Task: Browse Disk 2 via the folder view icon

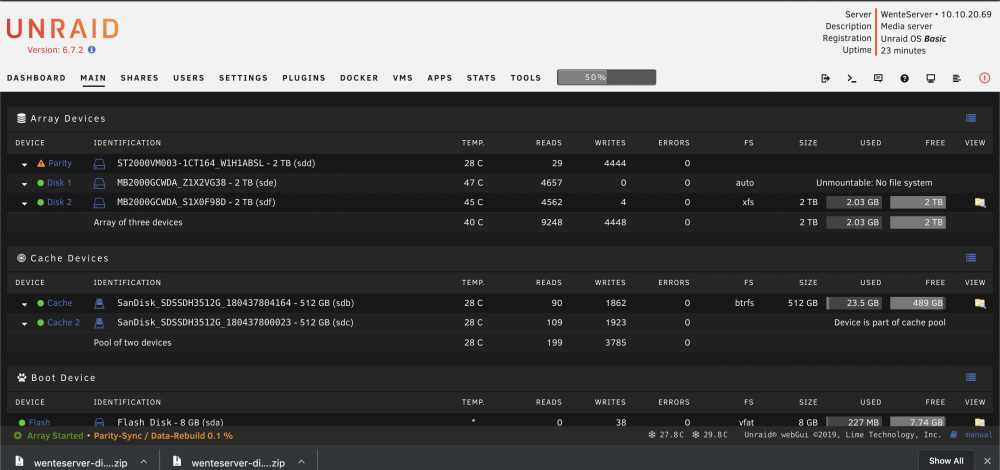Action: click(x=980, y=203)
